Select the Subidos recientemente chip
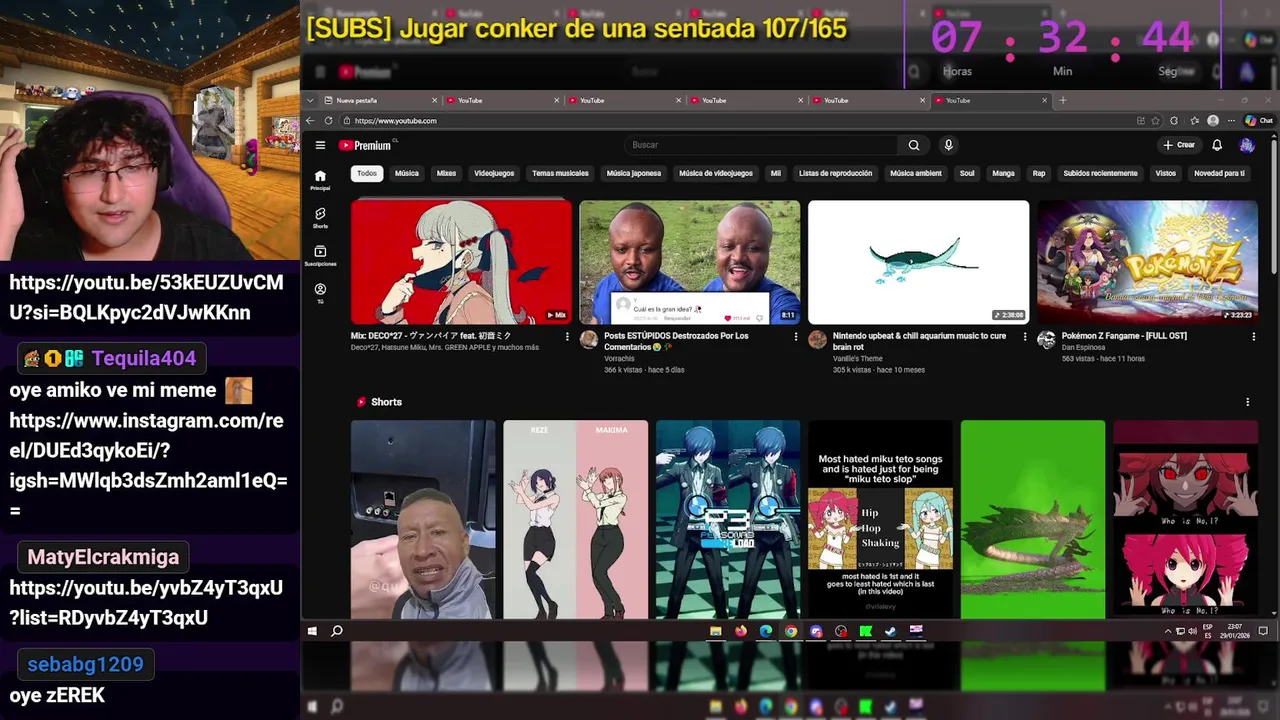 (1100, 173)
